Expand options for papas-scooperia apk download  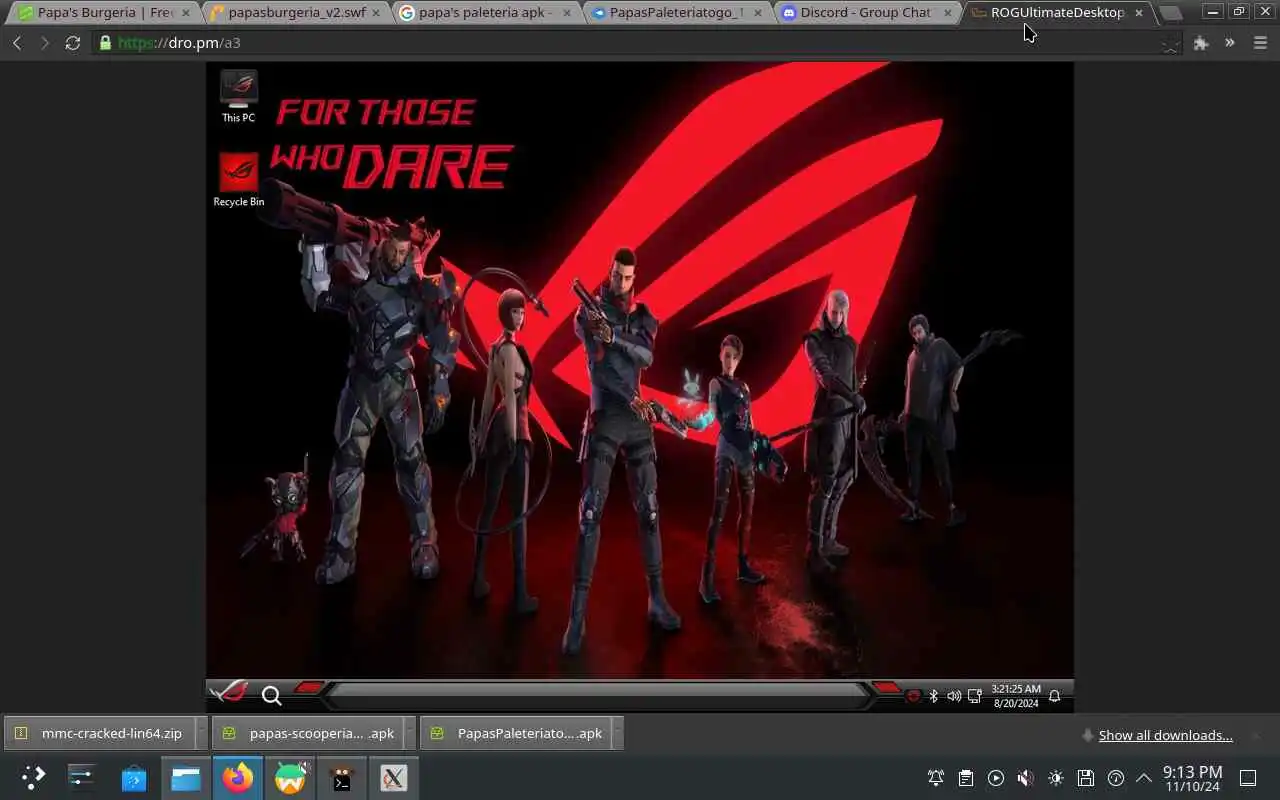[x=409, y=733]
